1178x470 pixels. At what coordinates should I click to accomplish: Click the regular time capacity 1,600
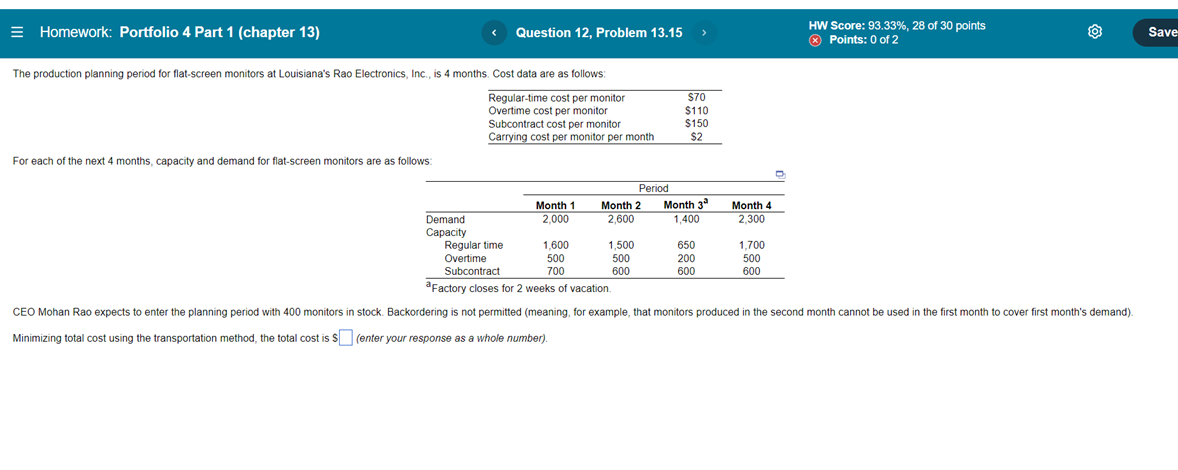(555, 245)
